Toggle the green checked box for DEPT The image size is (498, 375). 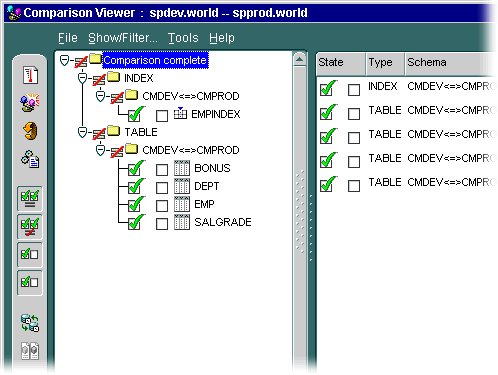(x=136, y=186)
